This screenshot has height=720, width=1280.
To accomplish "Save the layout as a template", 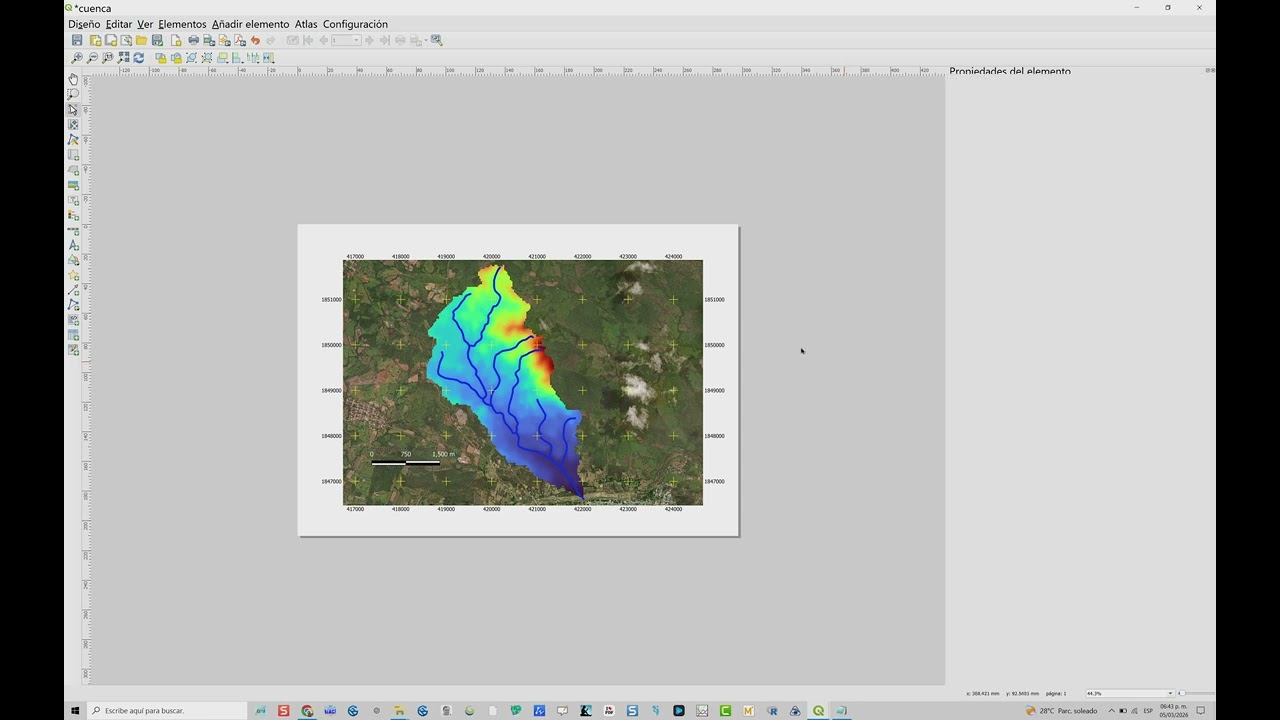I will [x=157, y=40].
